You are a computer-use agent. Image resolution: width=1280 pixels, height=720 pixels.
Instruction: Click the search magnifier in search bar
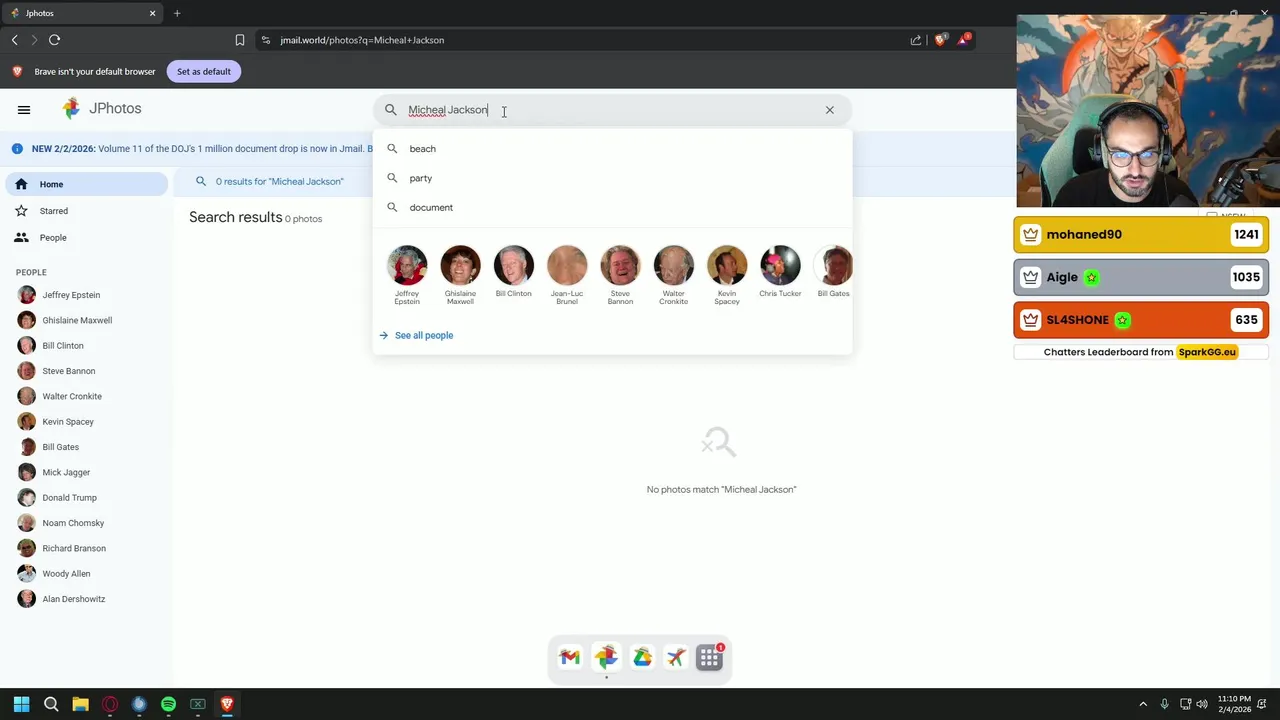pos(391,110)
